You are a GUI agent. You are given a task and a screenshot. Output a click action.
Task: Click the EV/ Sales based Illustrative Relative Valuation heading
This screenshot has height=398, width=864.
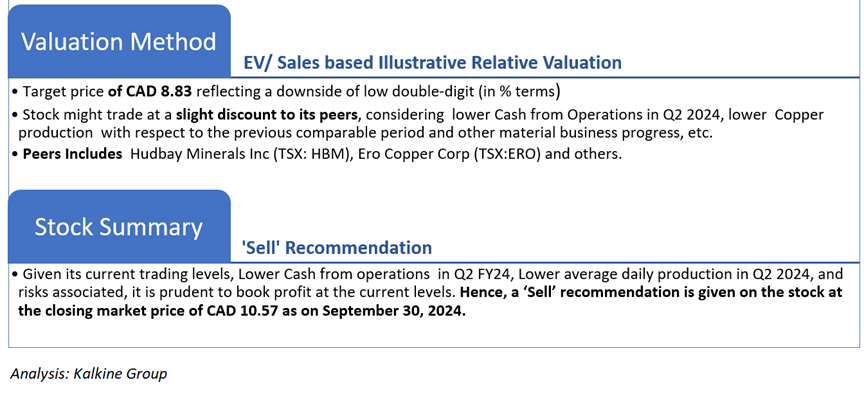coord(433,62)
